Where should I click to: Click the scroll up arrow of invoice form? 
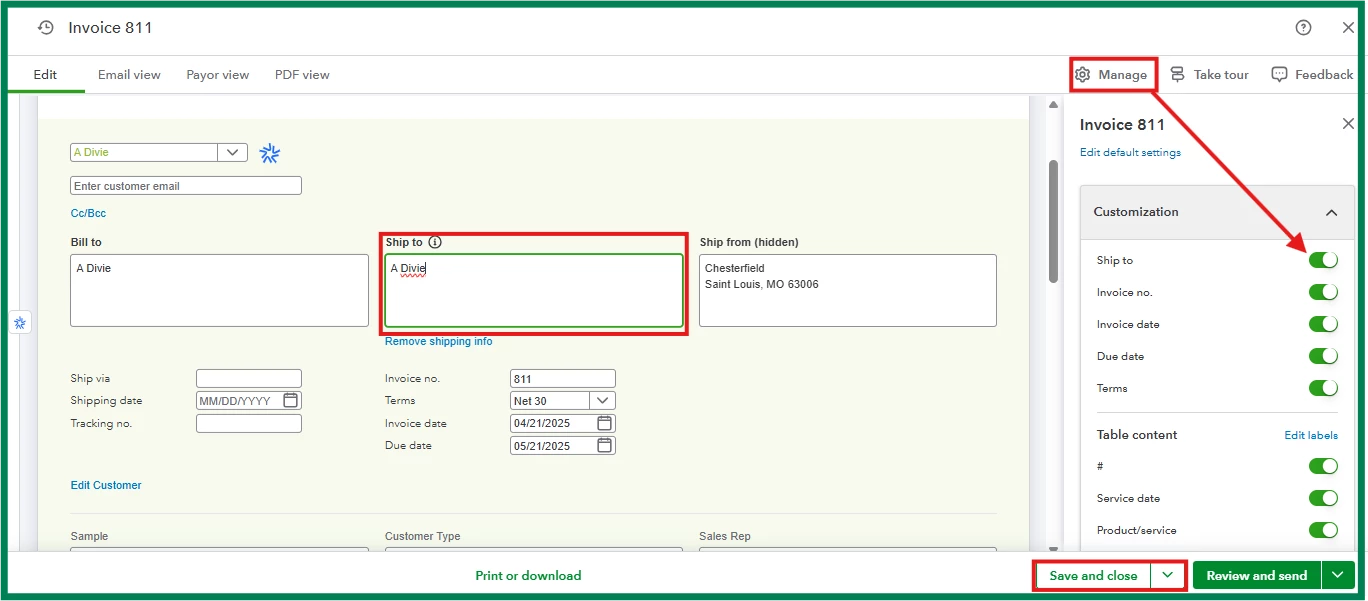(1053, 105)
